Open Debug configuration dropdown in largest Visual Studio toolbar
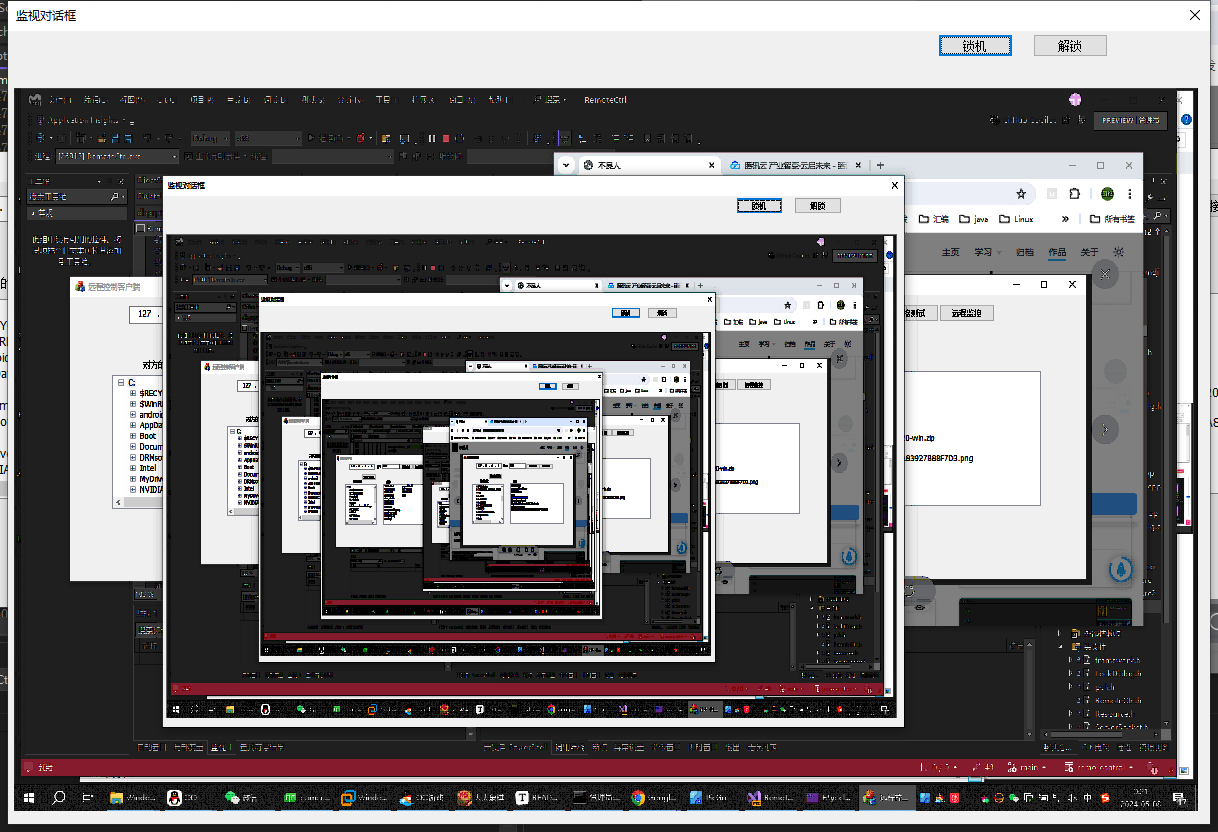This screenshot has height=832, width=1218. coord(211,138)
